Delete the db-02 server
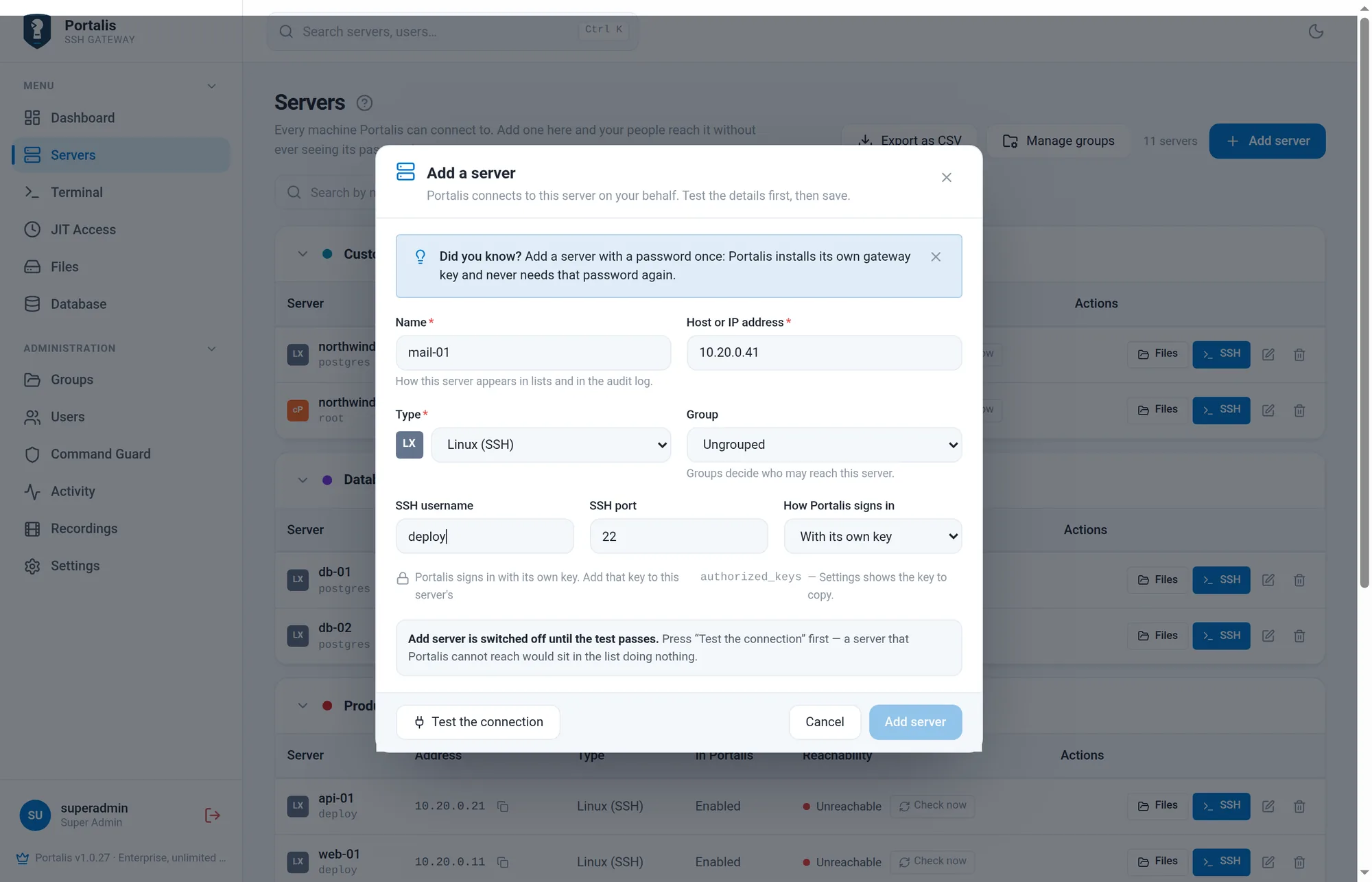1372x882 pixels. 1299,636
